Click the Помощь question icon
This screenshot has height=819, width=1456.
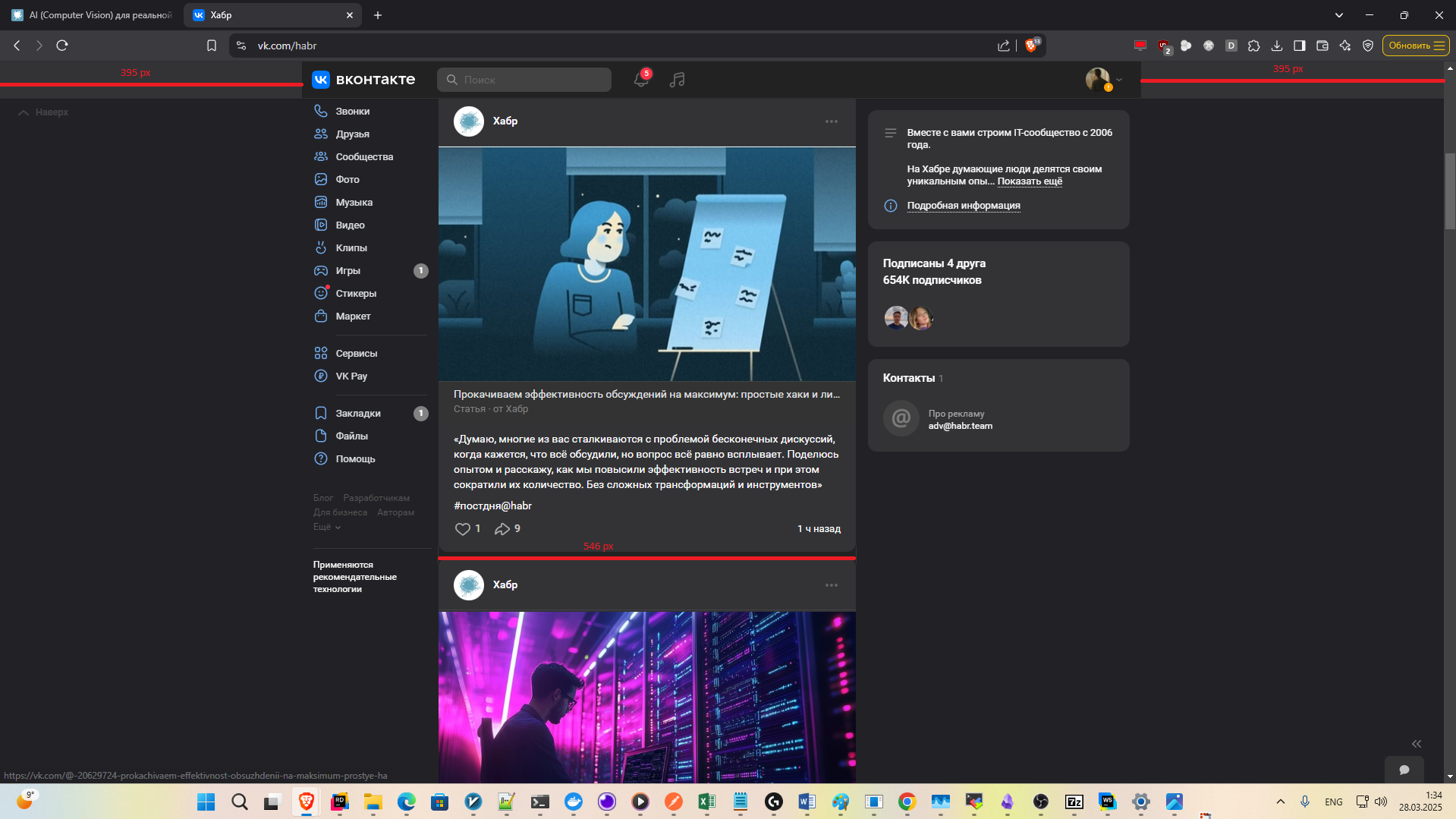click(x=321, y=458)
